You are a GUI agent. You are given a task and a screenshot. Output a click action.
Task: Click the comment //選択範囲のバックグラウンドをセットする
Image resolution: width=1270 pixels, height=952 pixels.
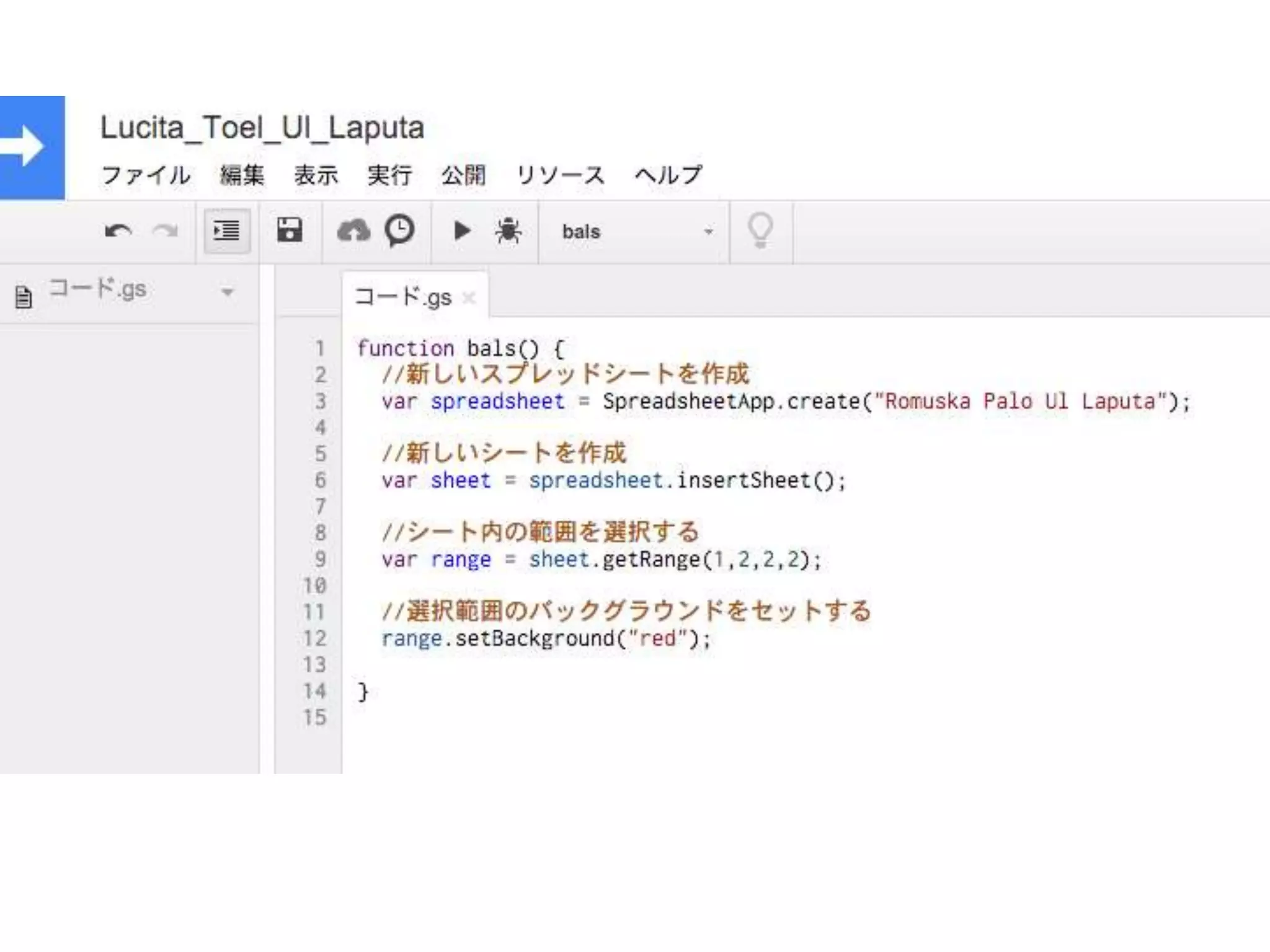pyautogui.click(x=627, y=611)
